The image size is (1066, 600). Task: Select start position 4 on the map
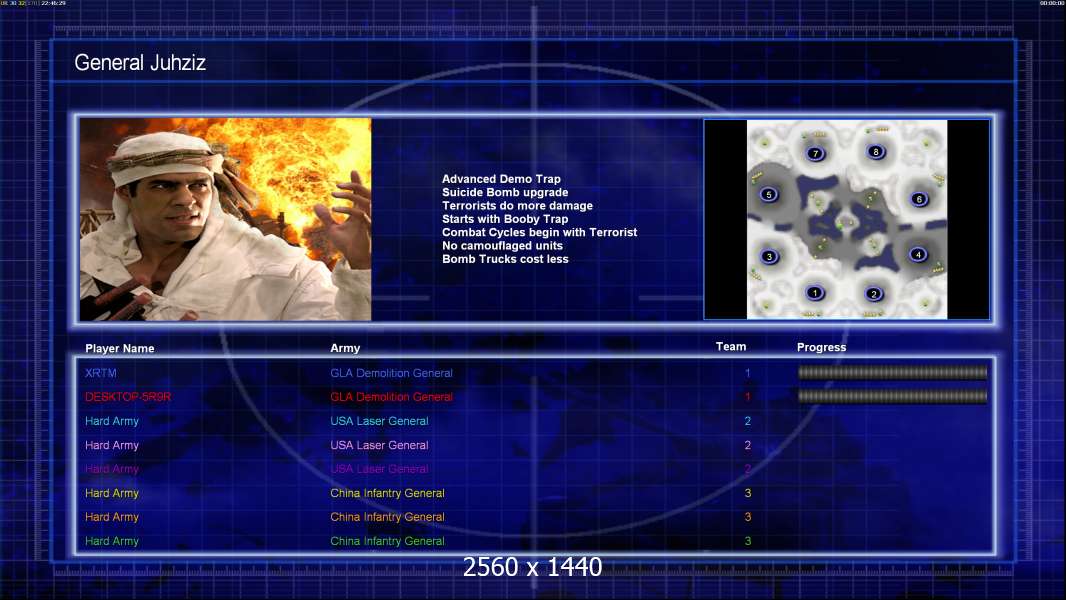click(918, 254)
